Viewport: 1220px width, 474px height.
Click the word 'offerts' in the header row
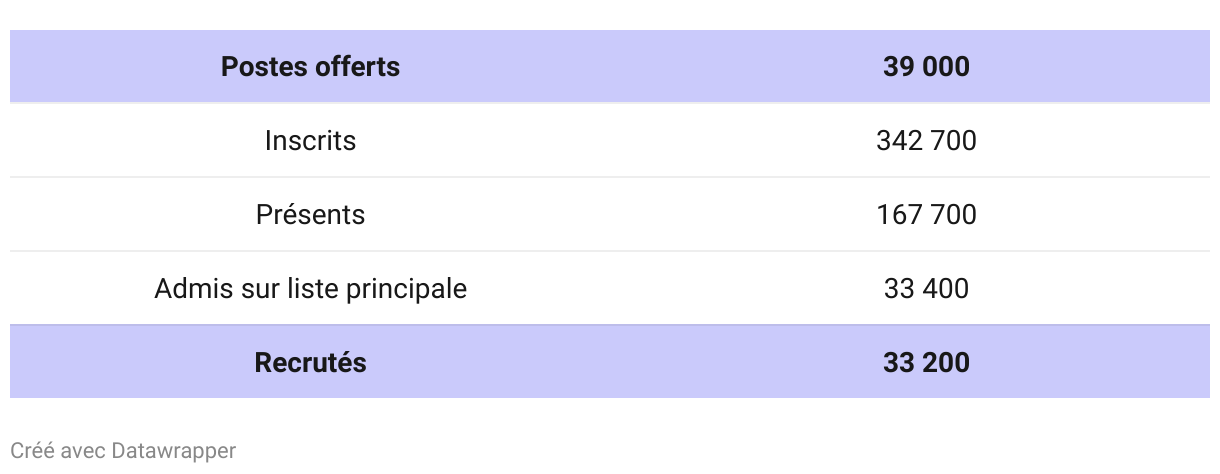358,67
